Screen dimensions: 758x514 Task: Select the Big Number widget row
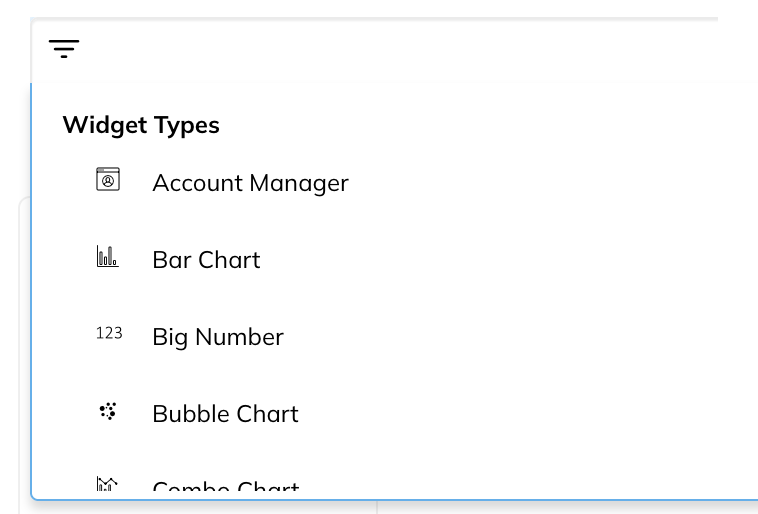coord(394,337)
